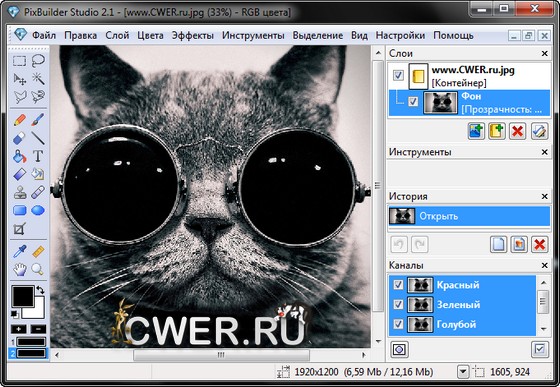Viewport: 560px width, 387px height.
Task: Select the Text tool
Action: [38, 156]
